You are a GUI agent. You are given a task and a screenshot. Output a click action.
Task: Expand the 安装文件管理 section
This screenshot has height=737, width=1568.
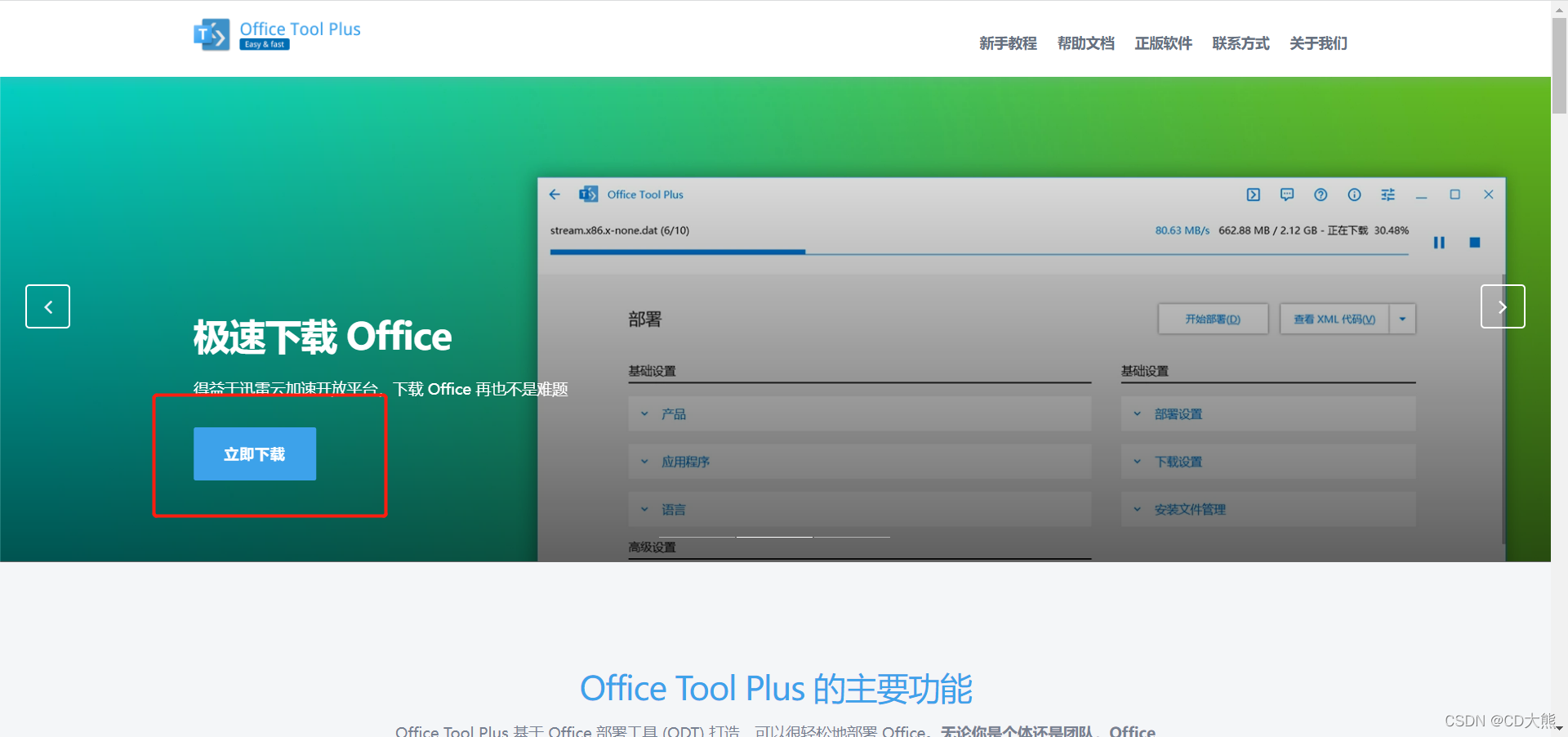(x=1268, y=509)
